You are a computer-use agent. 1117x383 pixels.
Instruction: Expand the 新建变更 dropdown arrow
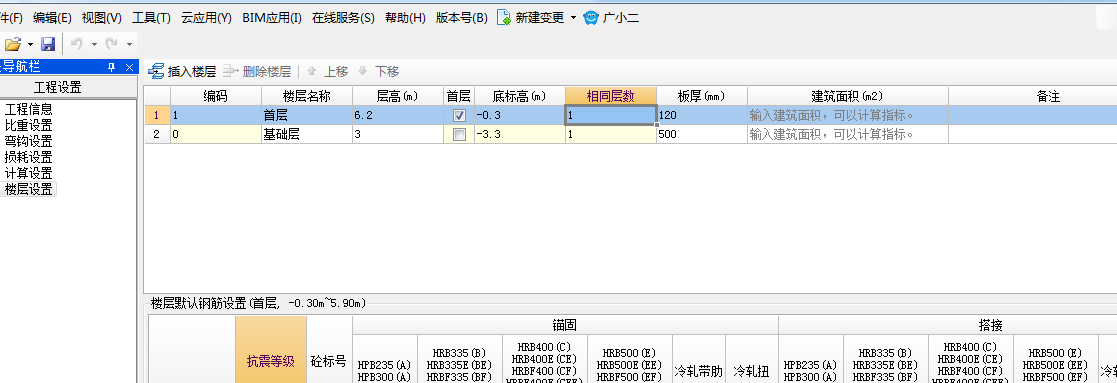coord(573,18)
